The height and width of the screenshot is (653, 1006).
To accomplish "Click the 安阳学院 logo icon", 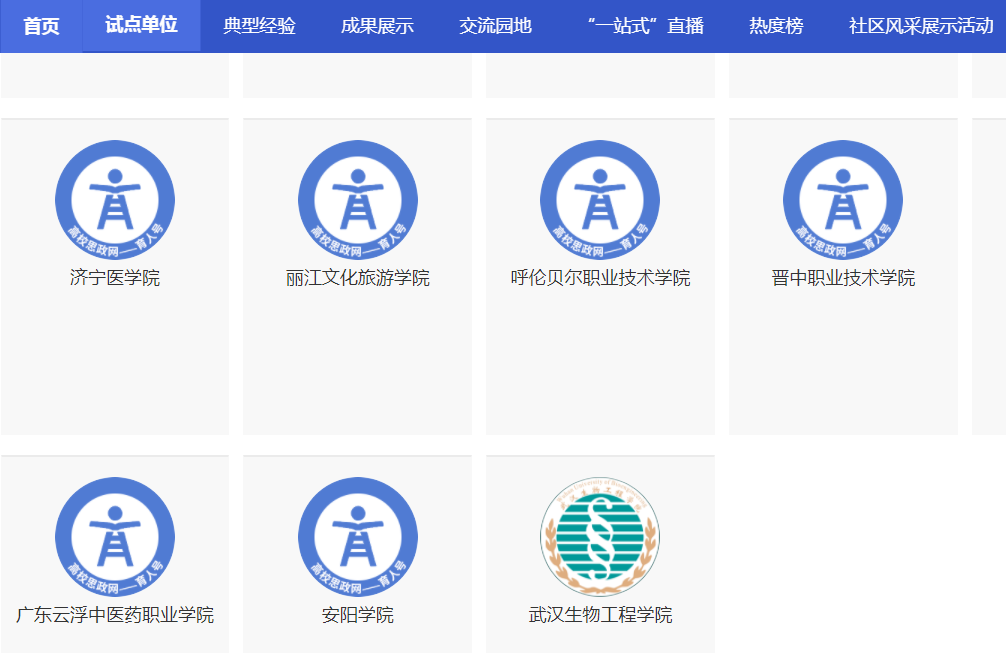I will click(x=358, y=537).
